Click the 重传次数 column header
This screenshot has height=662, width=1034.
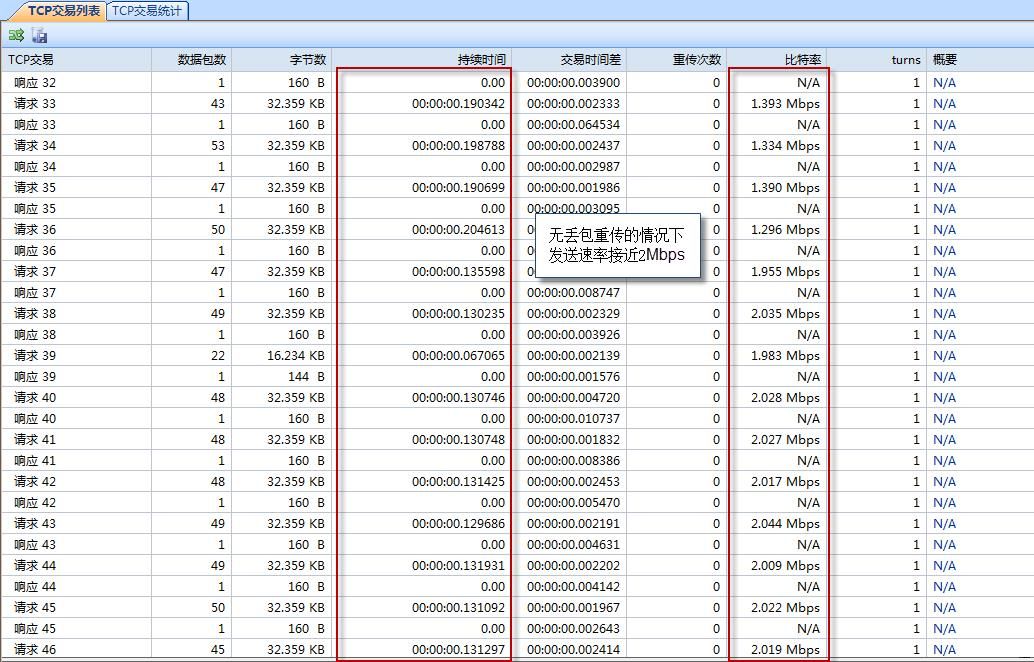(696, 60)
